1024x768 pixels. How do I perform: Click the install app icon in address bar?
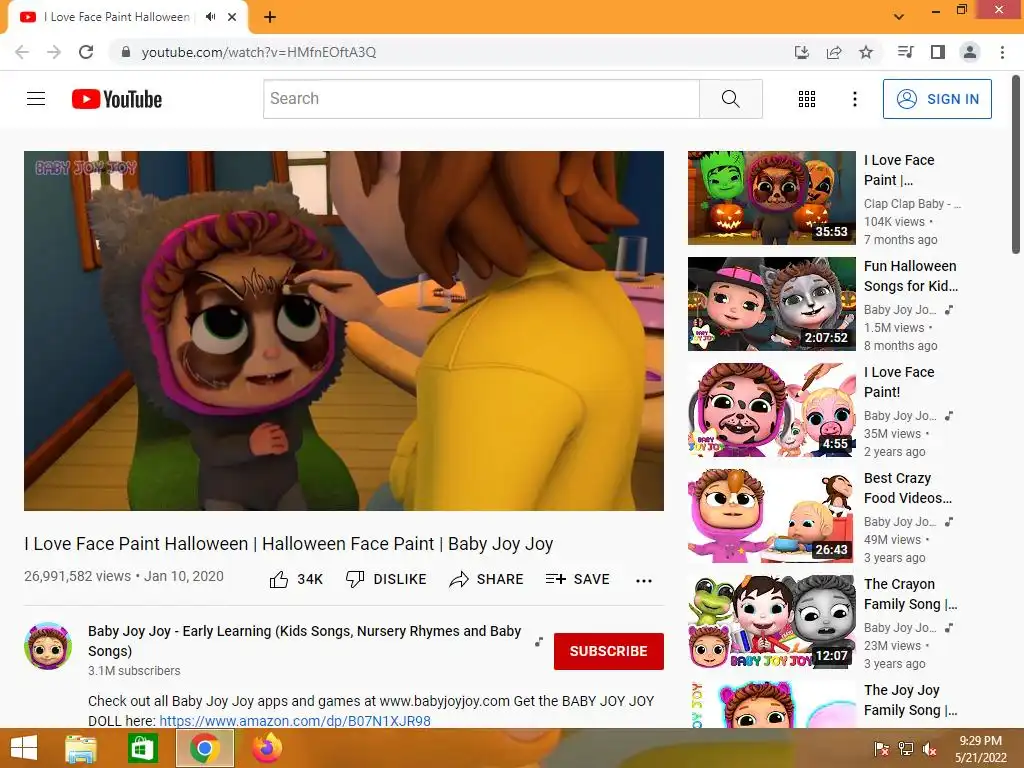[801, 52]
